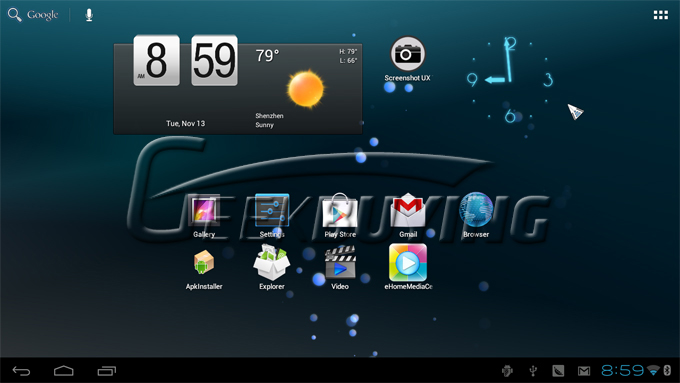Open the Recent apps button

[107, 371]
